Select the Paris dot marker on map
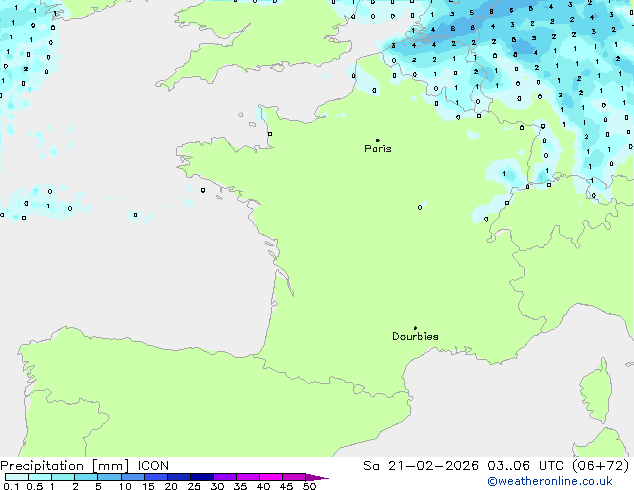This screenshot has height=490, width=634. (x=378, y=140)
